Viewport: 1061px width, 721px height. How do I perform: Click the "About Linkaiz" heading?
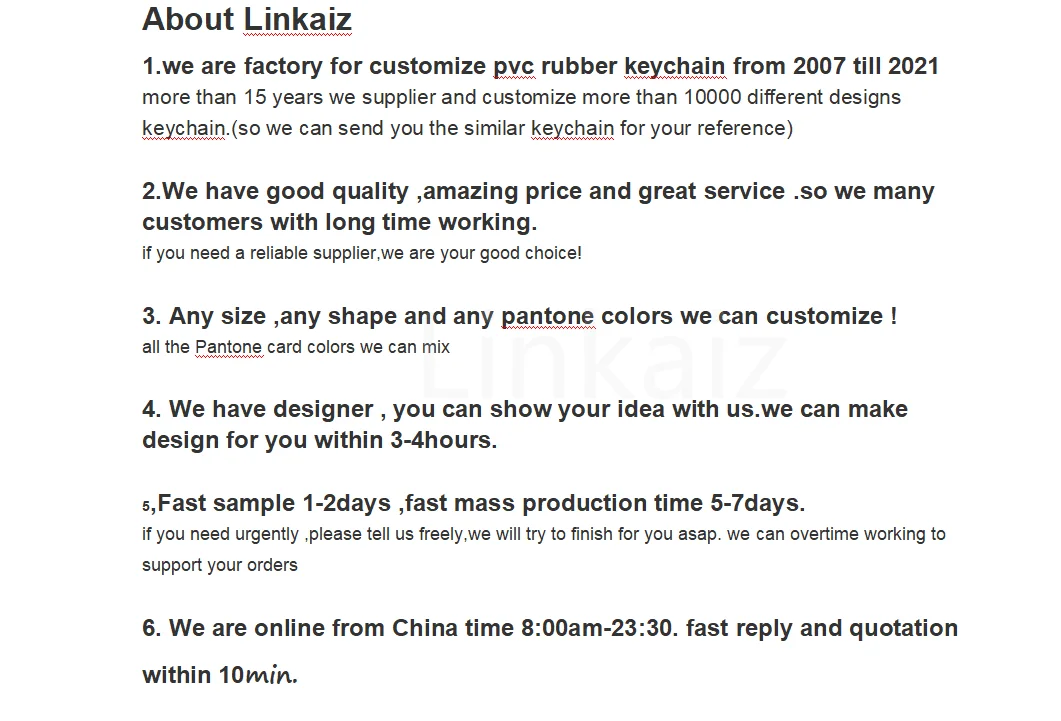246,19
